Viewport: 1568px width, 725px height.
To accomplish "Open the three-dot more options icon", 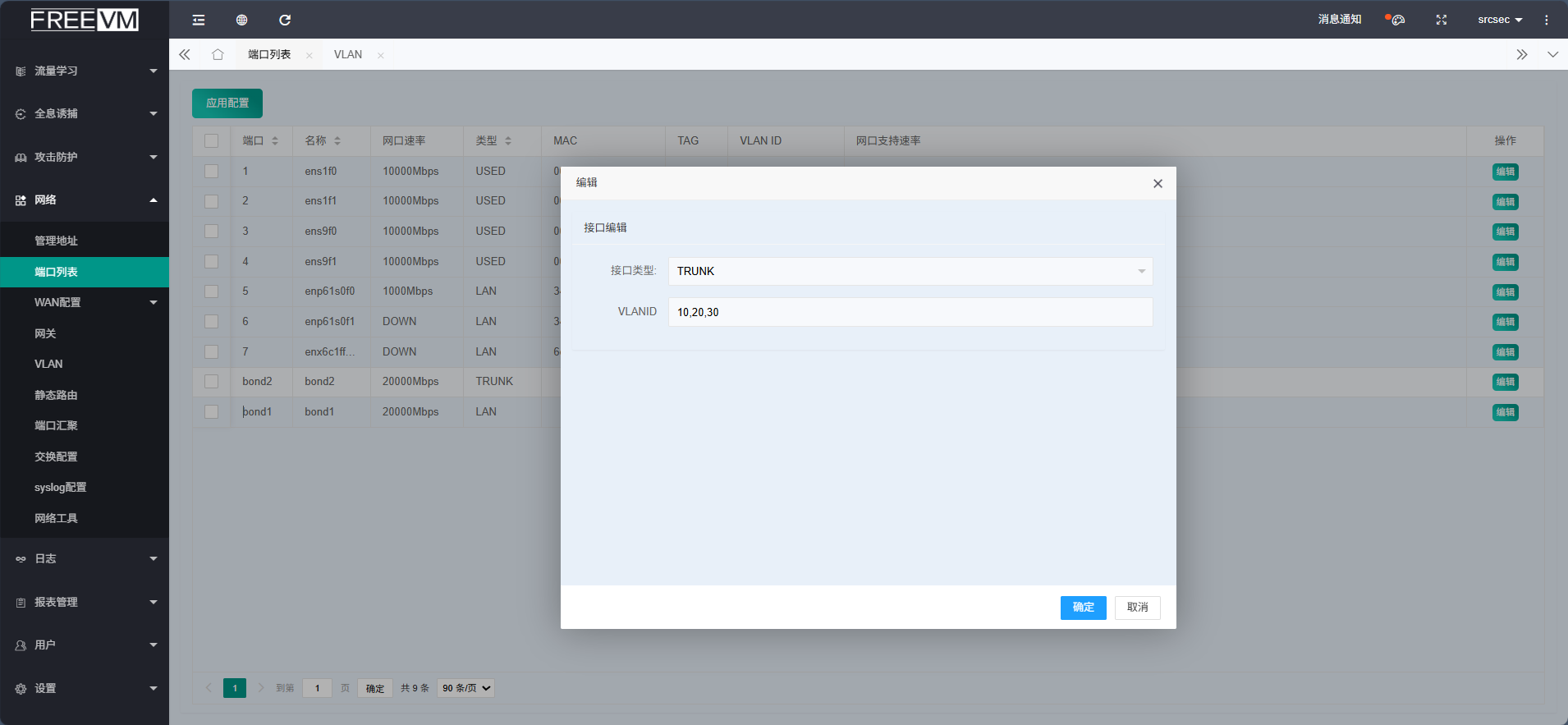I will (x=1546, y=20).
